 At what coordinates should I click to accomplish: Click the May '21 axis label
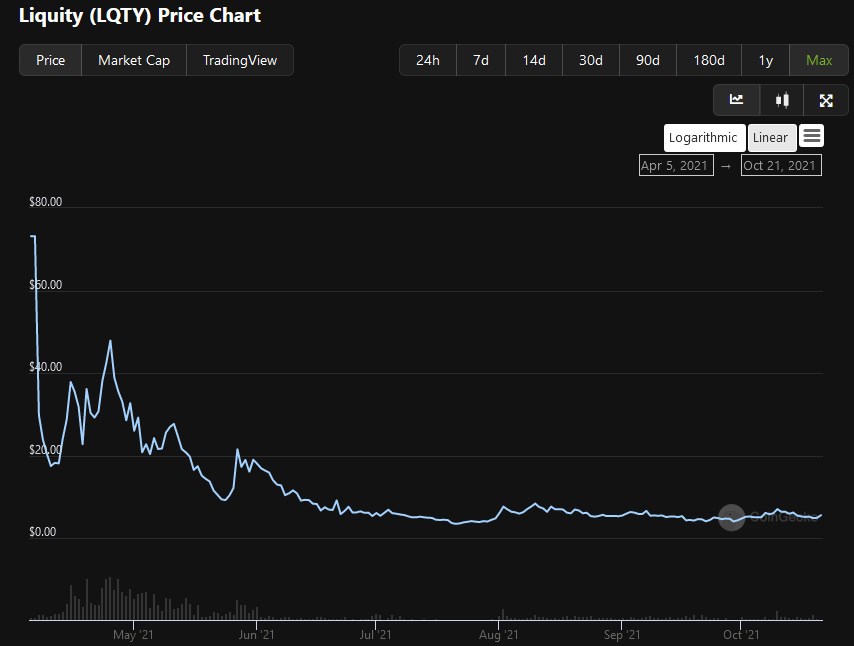pyautogui.click(x=133, y=635)
